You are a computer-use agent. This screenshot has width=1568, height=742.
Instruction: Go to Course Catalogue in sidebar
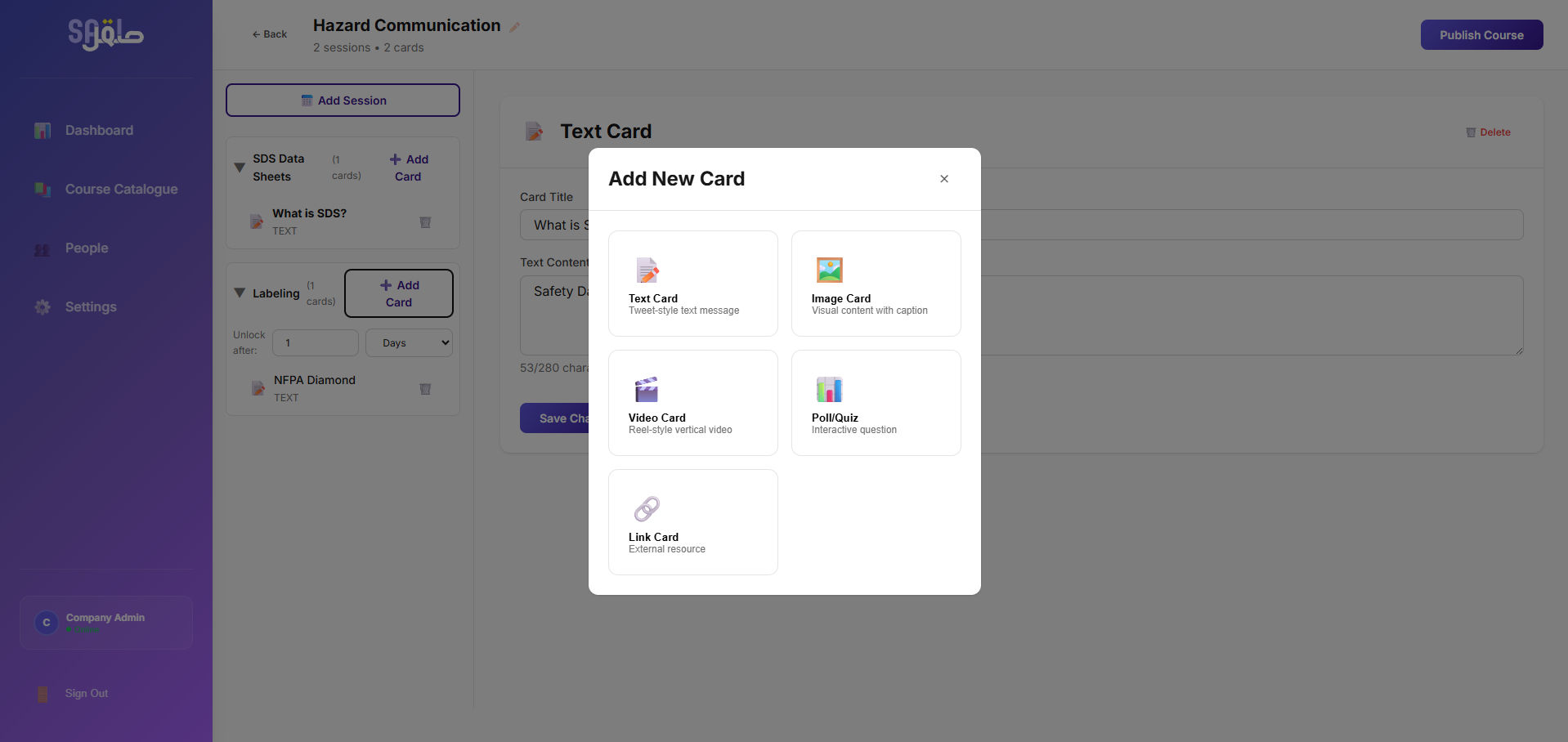pyautogui.click(x=121, y=190)
